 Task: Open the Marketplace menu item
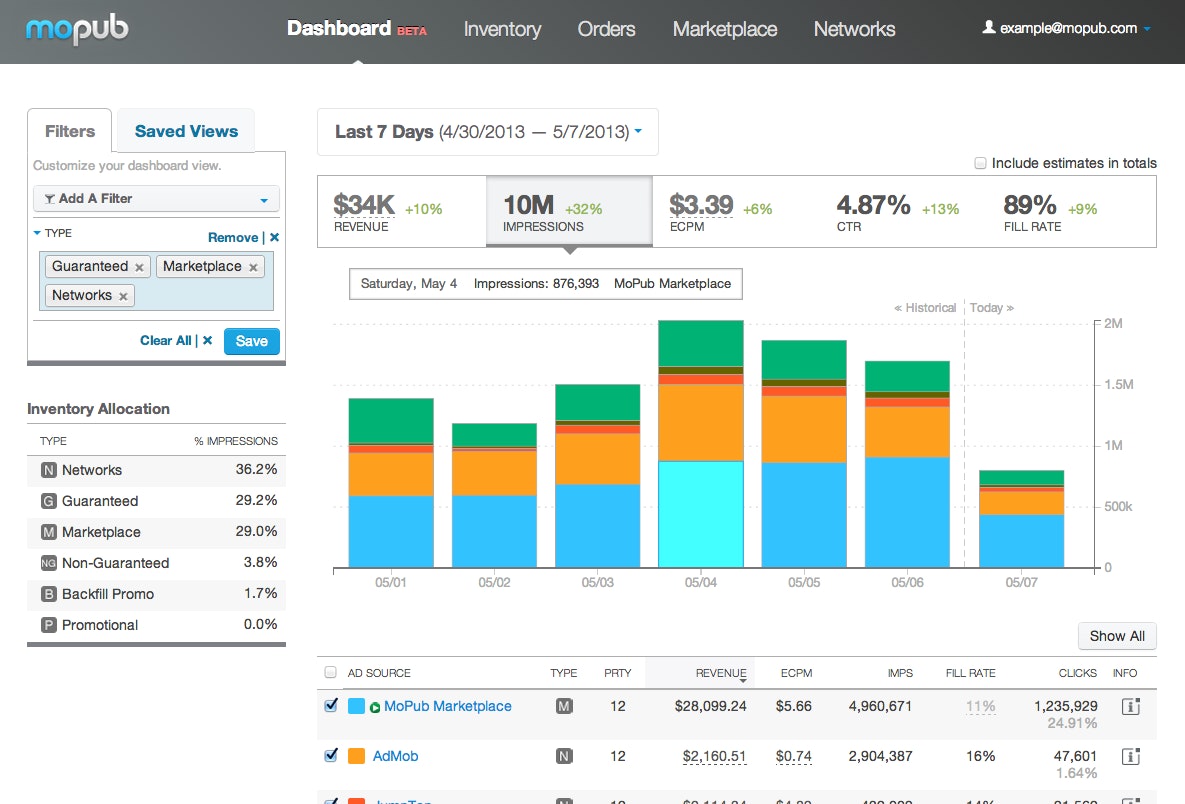pyautogui.click(x=724, y=30)
